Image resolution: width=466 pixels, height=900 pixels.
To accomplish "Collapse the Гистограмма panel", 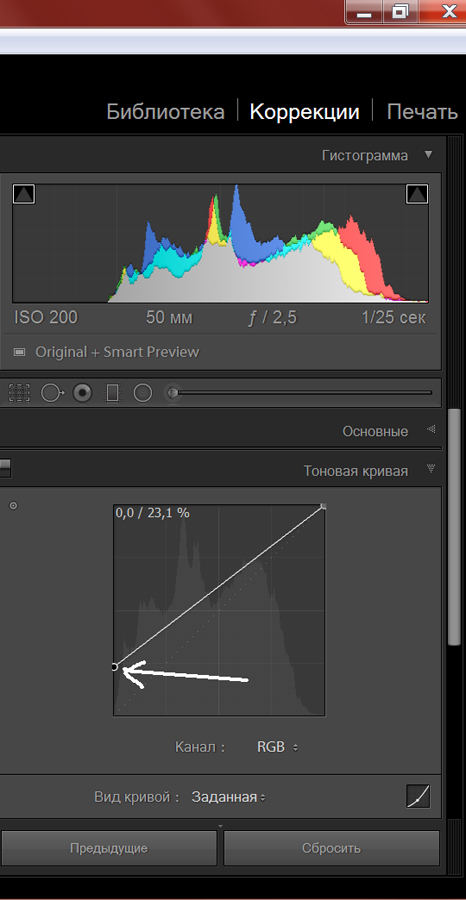I will click(x=428, y=155).
